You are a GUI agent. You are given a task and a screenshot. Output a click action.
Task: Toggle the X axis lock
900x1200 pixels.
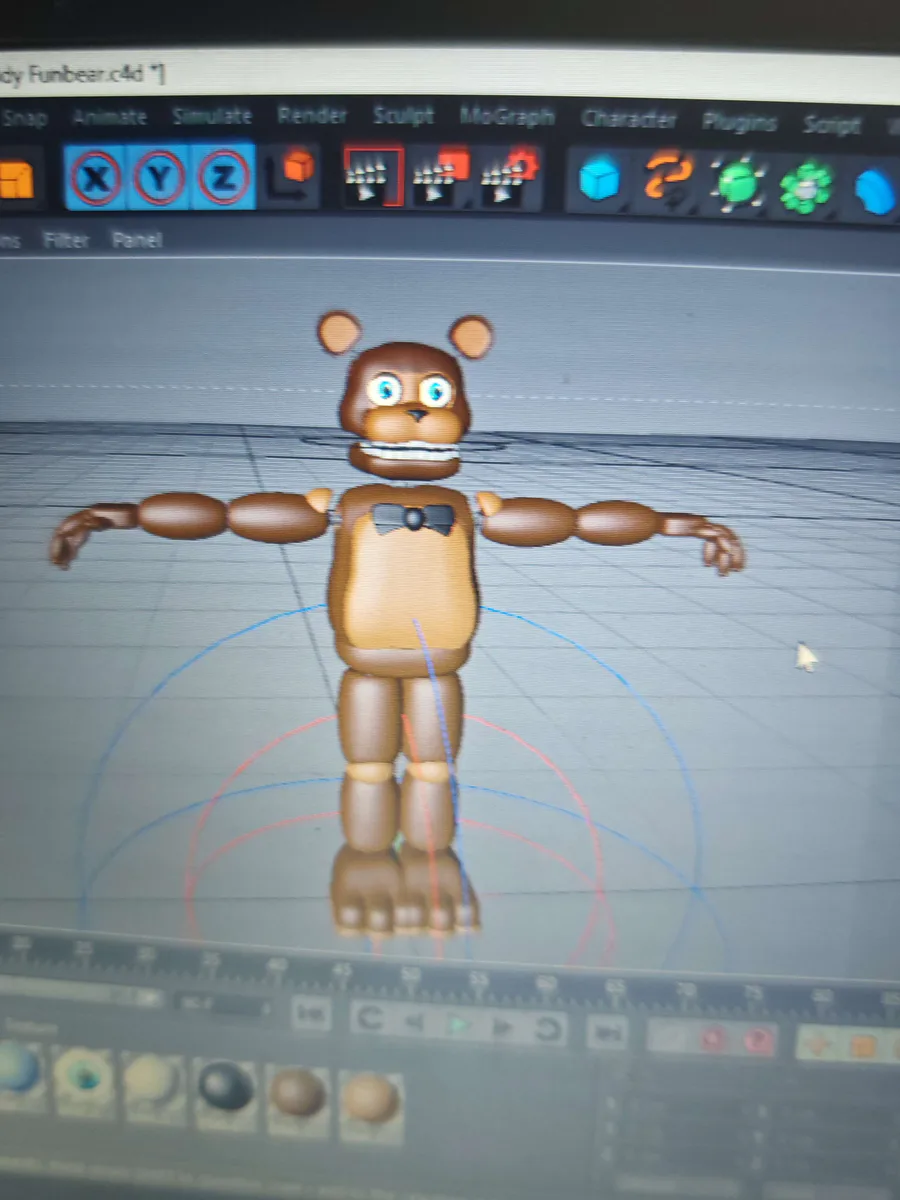coord(97,179)
